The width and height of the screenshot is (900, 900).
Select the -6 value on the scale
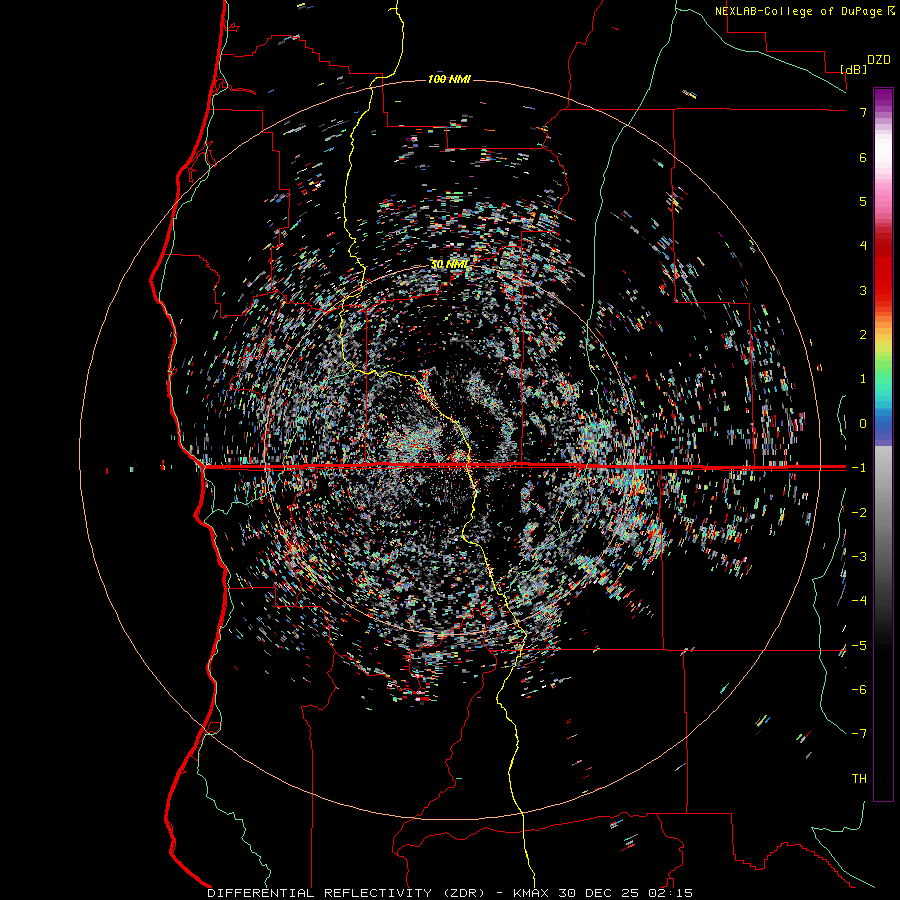tap(859, 689)
